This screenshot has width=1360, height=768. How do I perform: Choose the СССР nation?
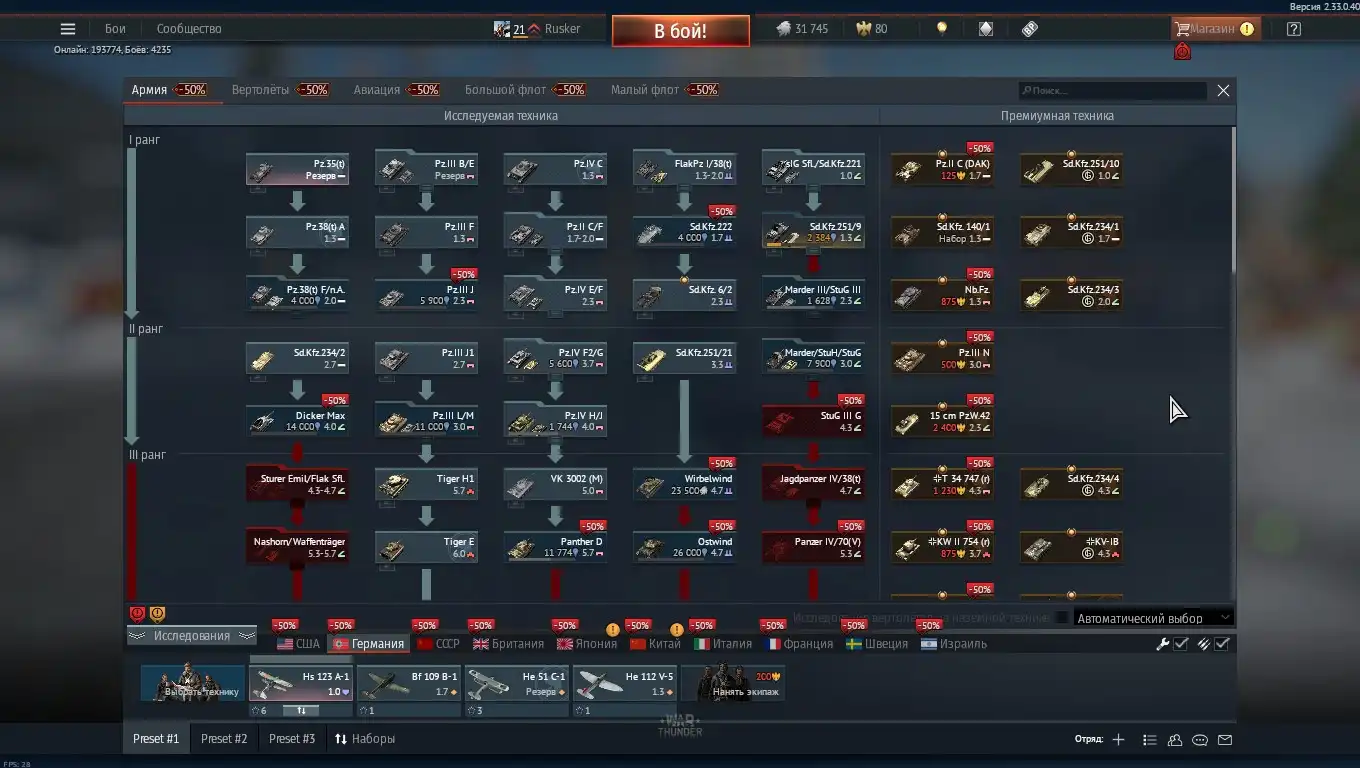[438, 644]
